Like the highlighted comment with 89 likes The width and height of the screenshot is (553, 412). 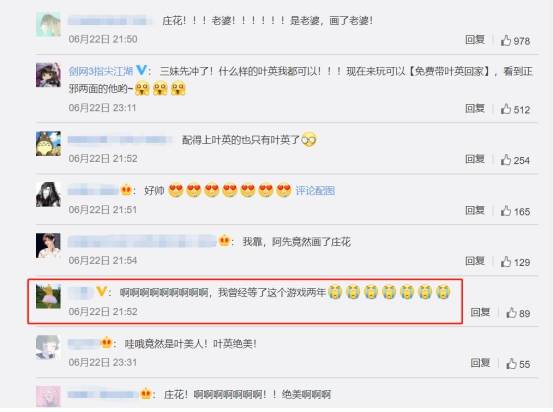pyautogui.click(x=511, y=313)
